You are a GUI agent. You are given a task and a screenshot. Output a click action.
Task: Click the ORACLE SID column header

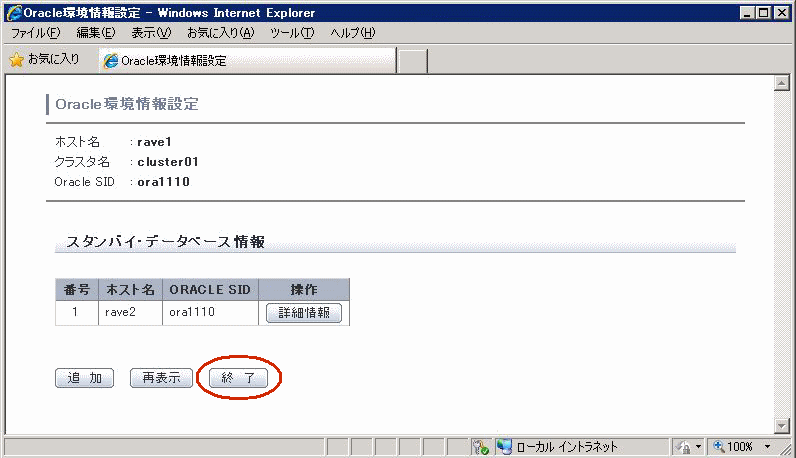[x=210, y=289]
